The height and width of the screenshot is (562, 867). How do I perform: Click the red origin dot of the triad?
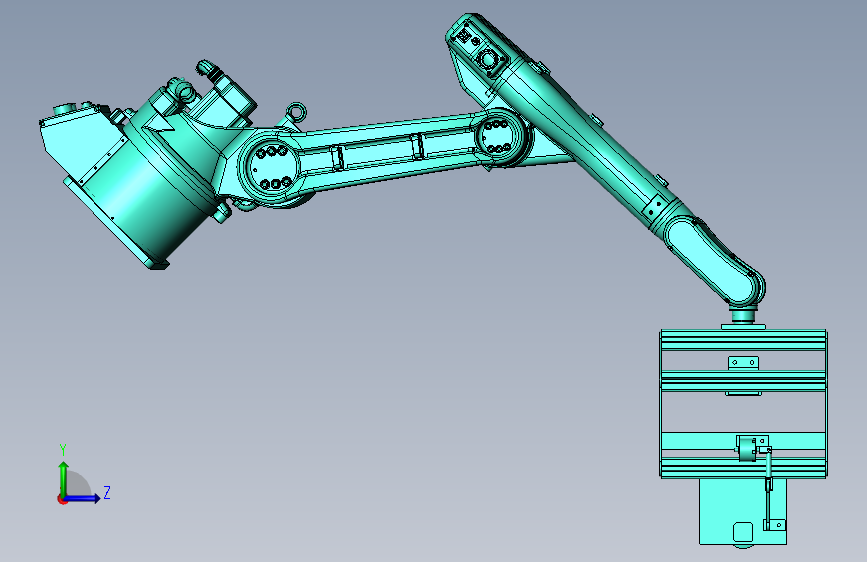[62, 499]
